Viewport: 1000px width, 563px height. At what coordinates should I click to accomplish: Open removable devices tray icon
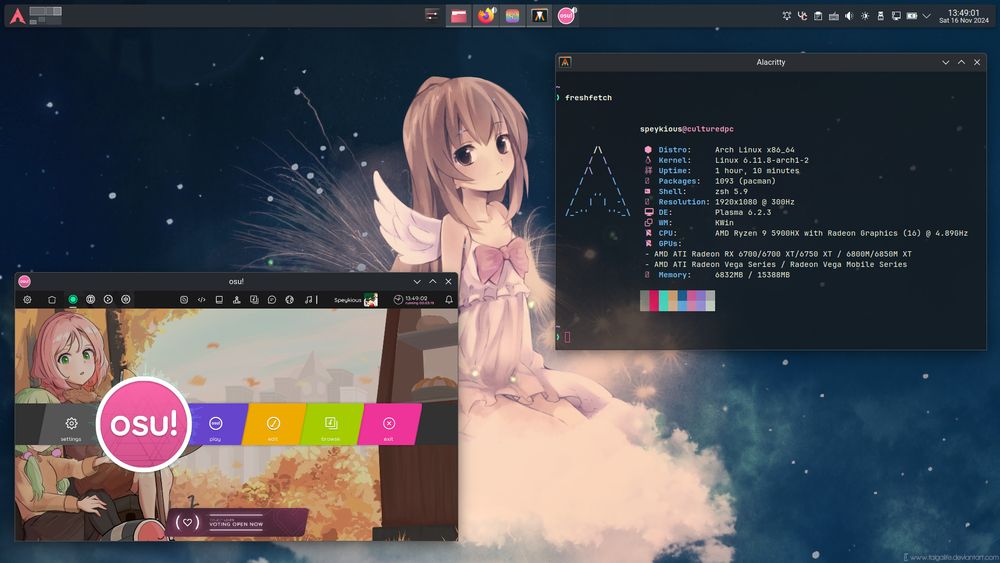point(881,16)
